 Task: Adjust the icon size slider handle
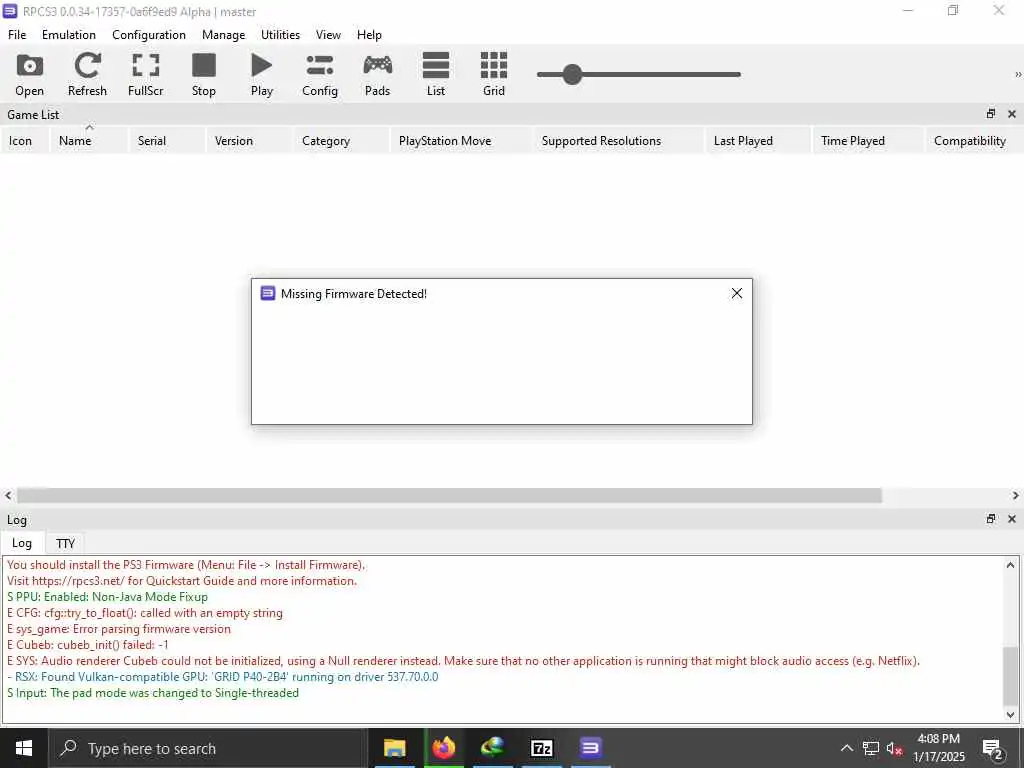(x=572, y=74)
